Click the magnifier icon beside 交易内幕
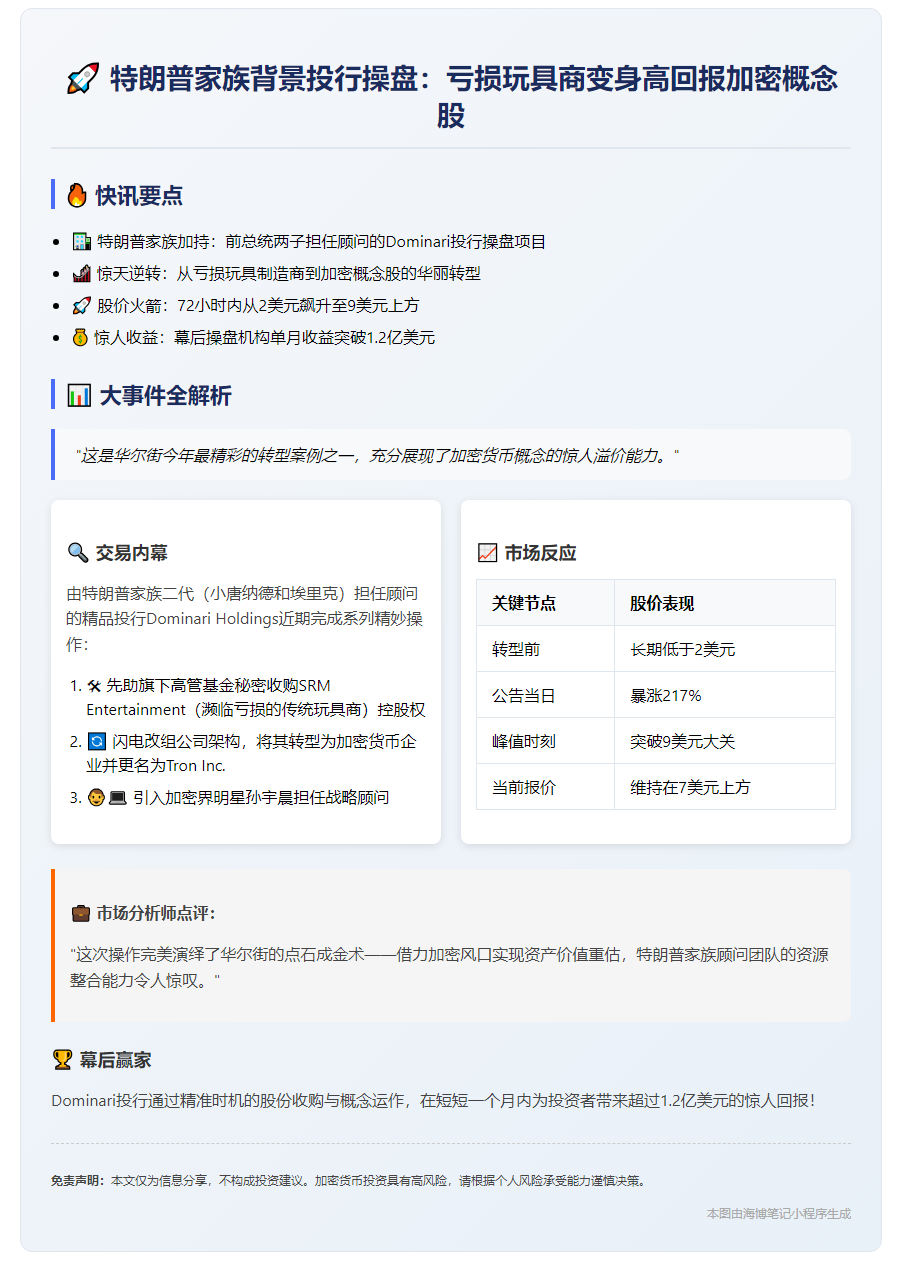 pos(77,553)
